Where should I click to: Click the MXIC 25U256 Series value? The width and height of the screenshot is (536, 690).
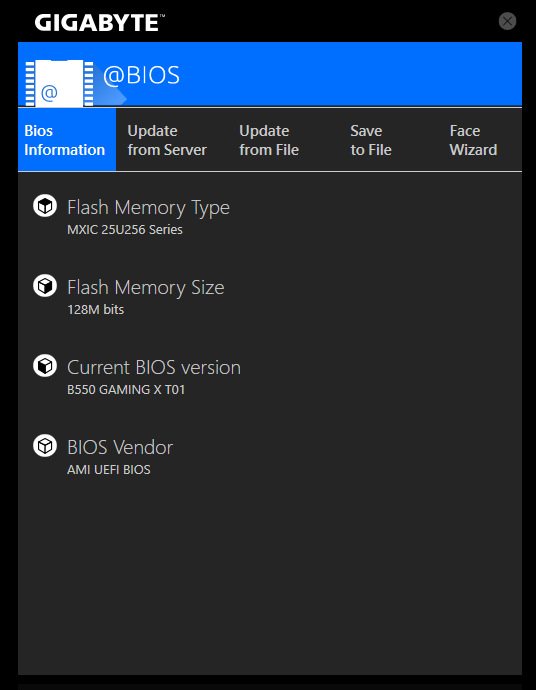coord(125,229)
